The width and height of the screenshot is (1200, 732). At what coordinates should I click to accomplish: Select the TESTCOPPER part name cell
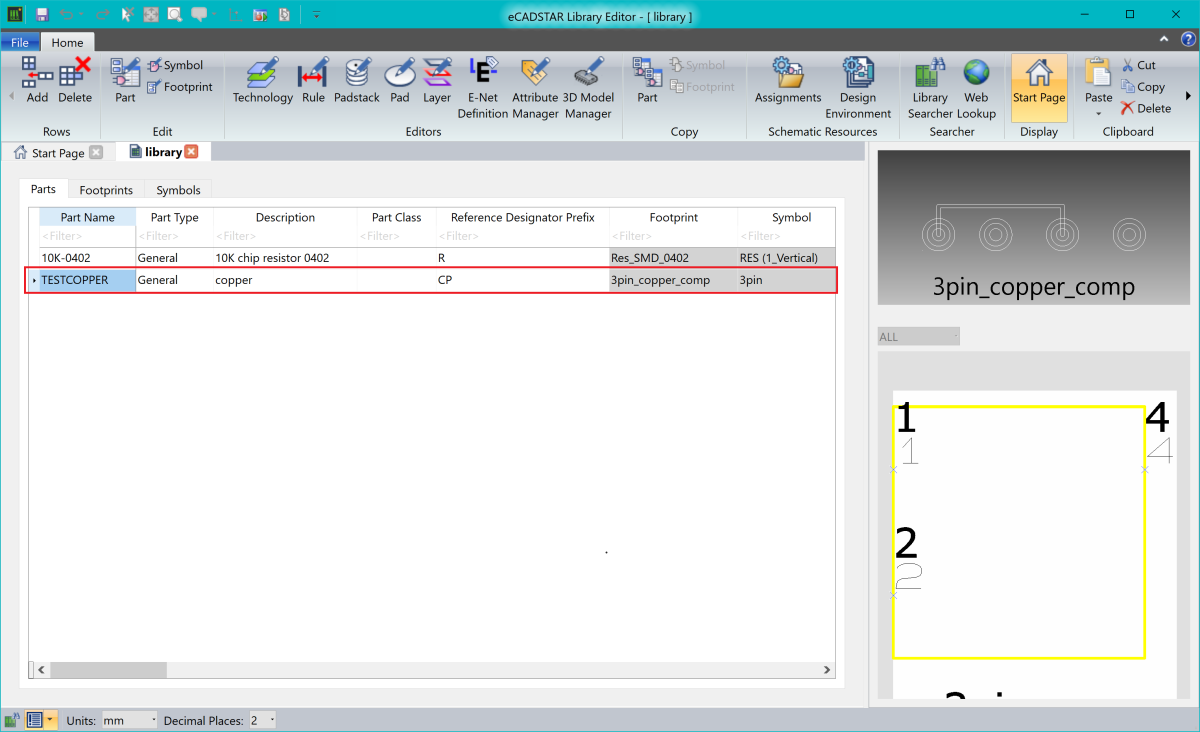87,280
